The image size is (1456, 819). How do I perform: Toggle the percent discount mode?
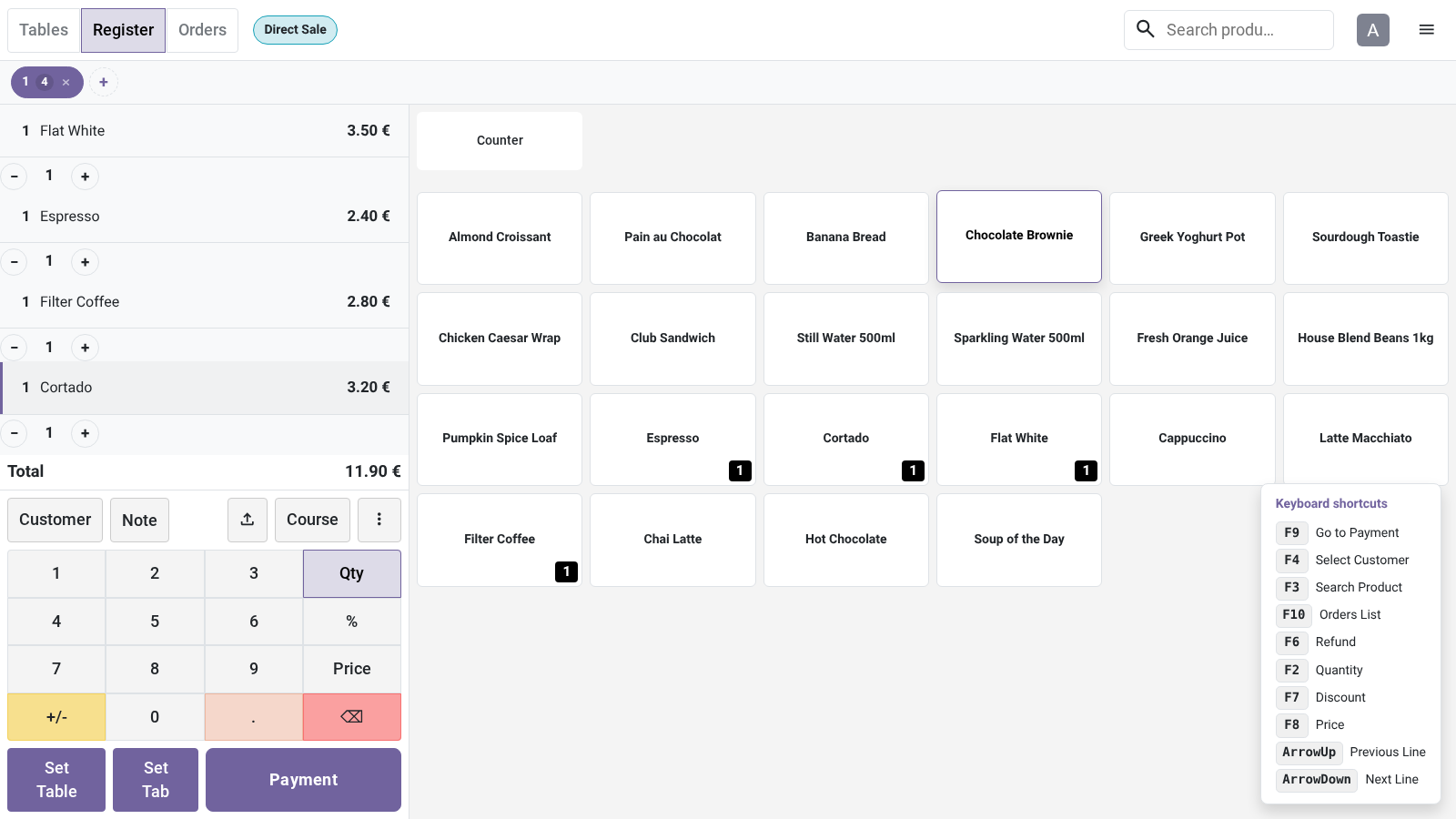point(352,622)
